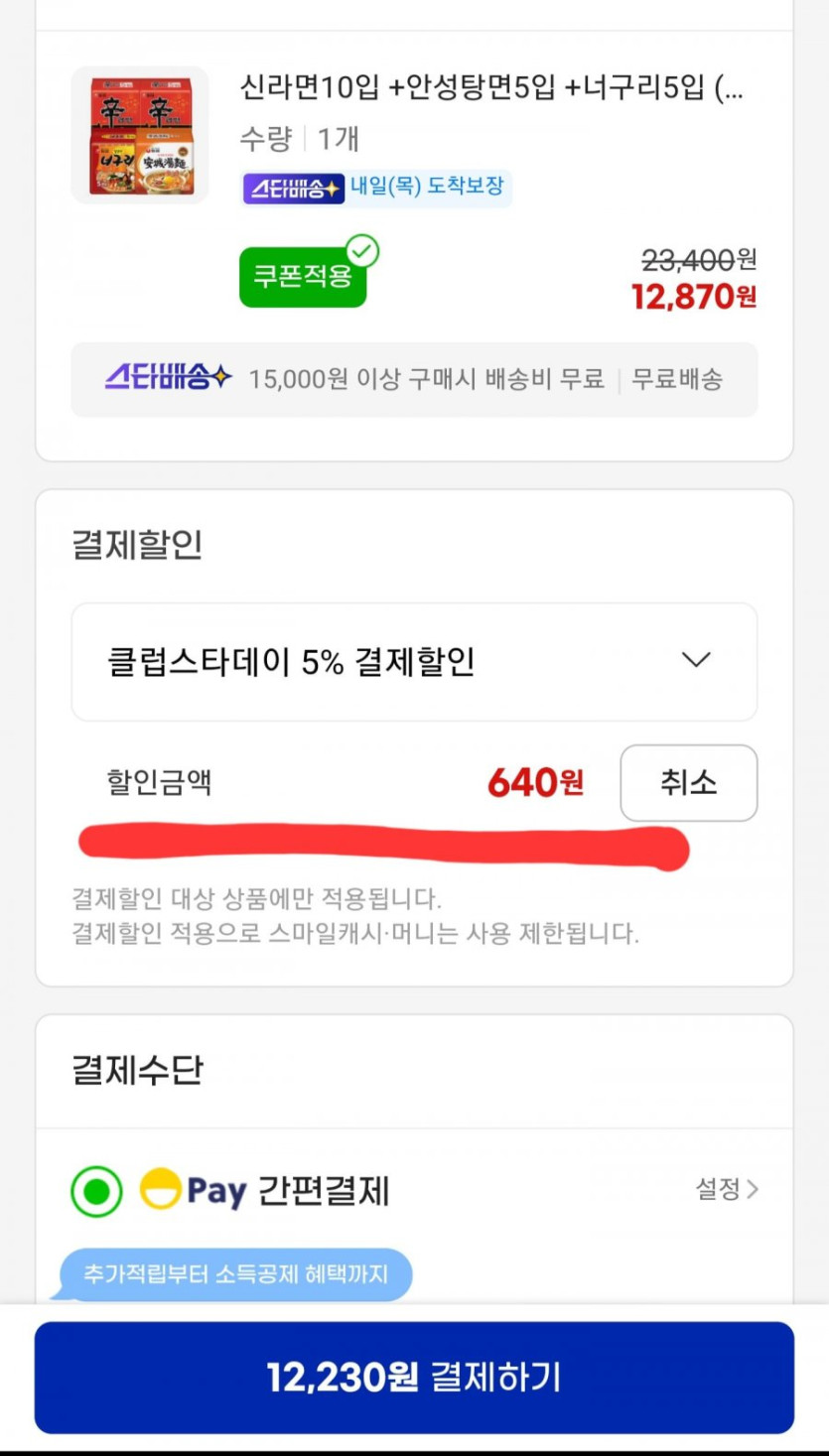Open the 클럽스타데이 5% 결제할인 dropdown
This screenshot has height=1456, width=829.
(x=413, y=661)
